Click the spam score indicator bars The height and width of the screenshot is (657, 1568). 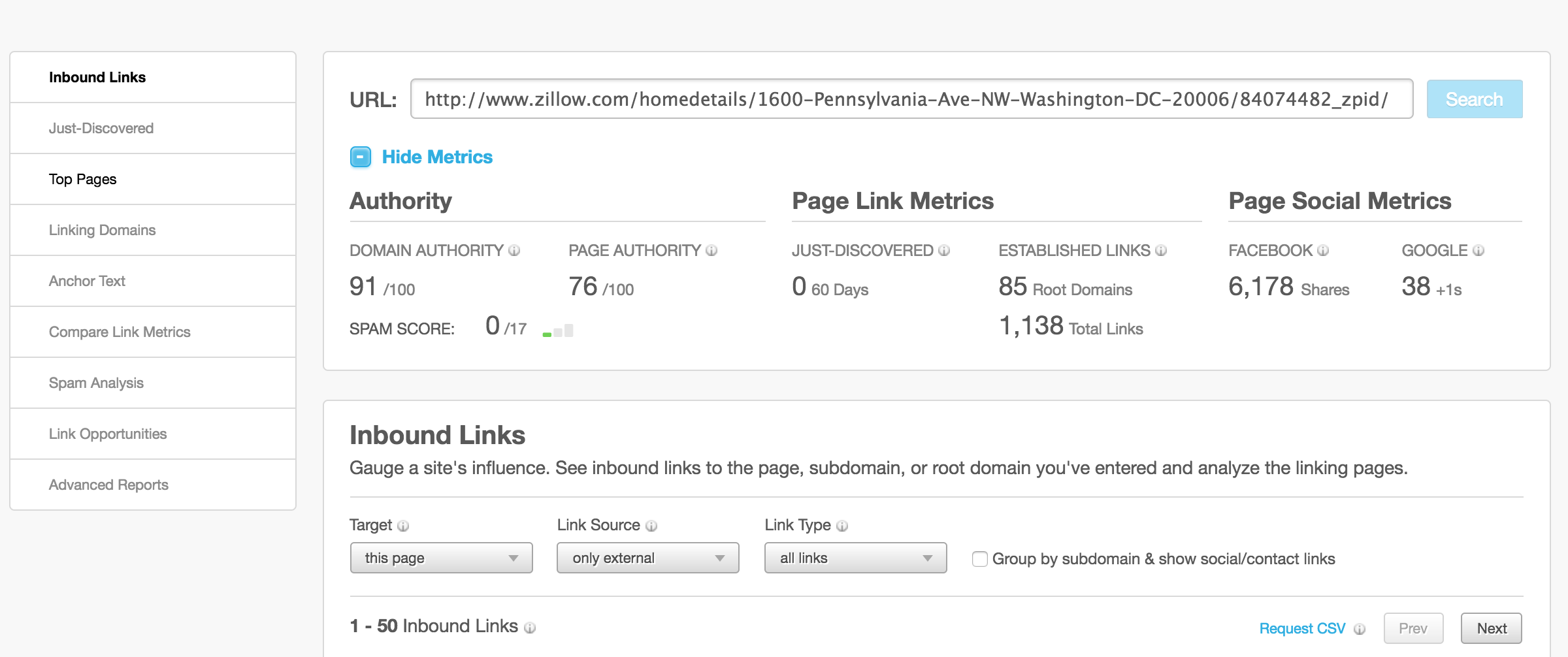point(558,330)
